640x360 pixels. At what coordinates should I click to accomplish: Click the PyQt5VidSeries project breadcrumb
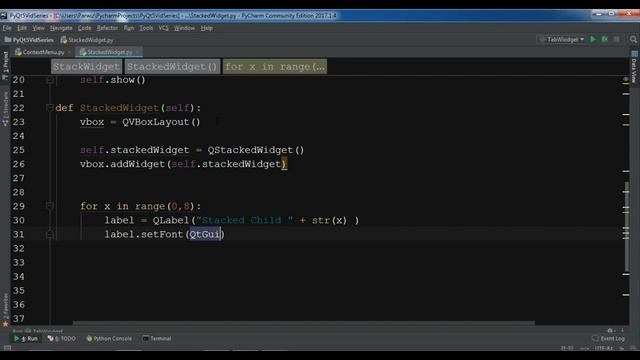pyautogui.click(x=29, y=40)
